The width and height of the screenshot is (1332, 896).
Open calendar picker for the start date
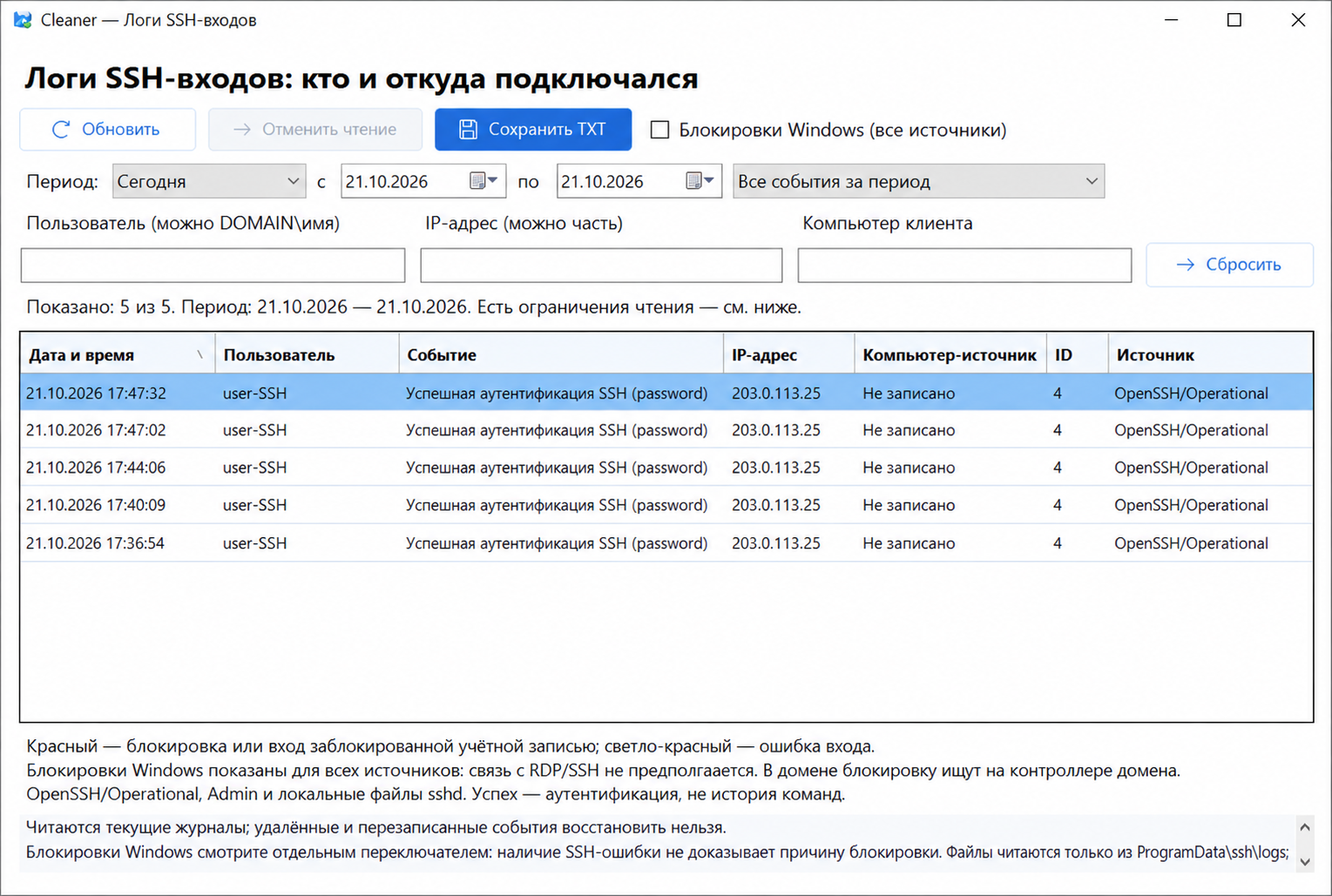tap(483, 181)
